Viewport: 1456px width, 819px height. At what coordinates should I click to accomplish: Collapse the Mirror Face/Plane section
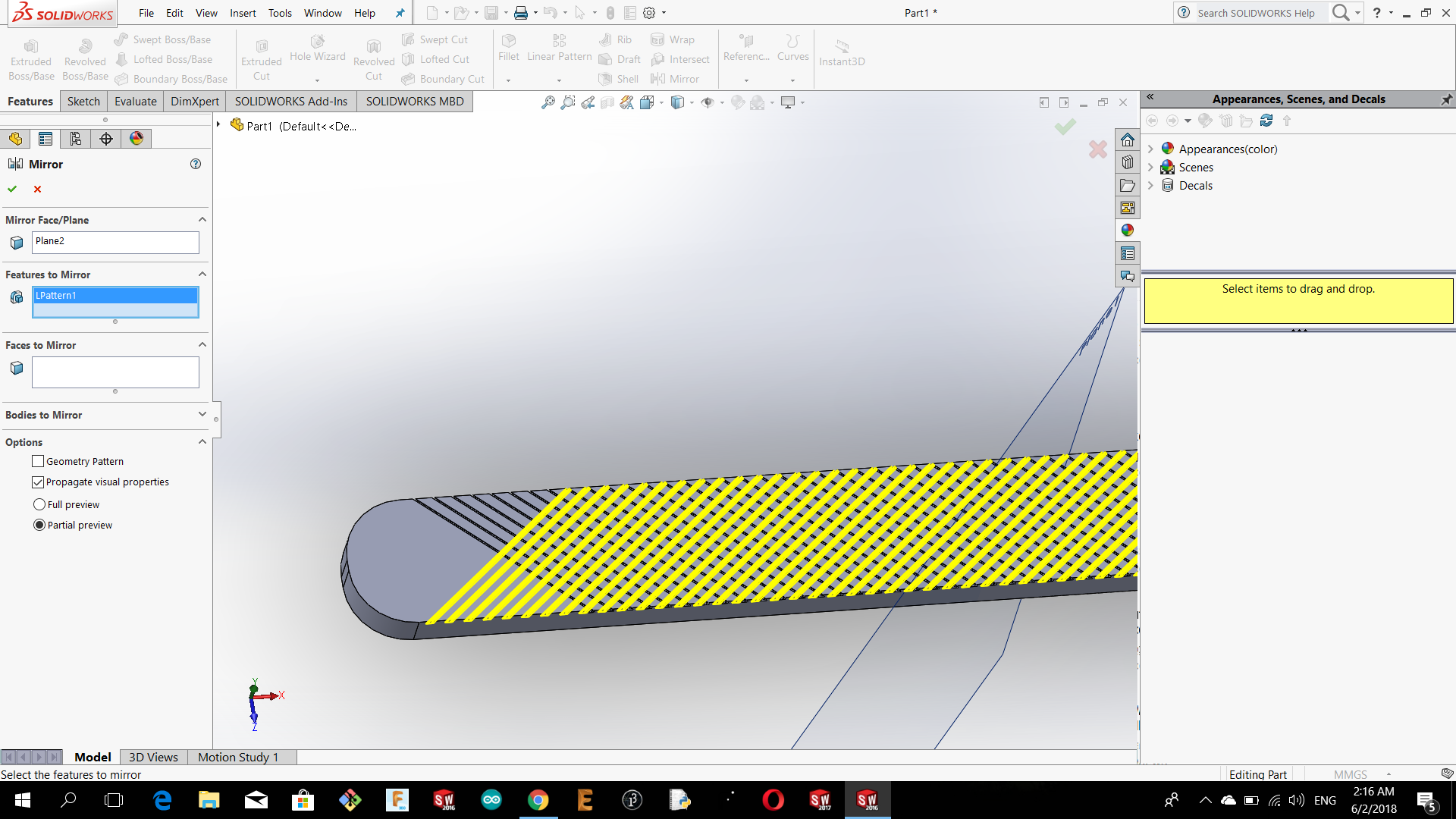[x=202, y=220]
